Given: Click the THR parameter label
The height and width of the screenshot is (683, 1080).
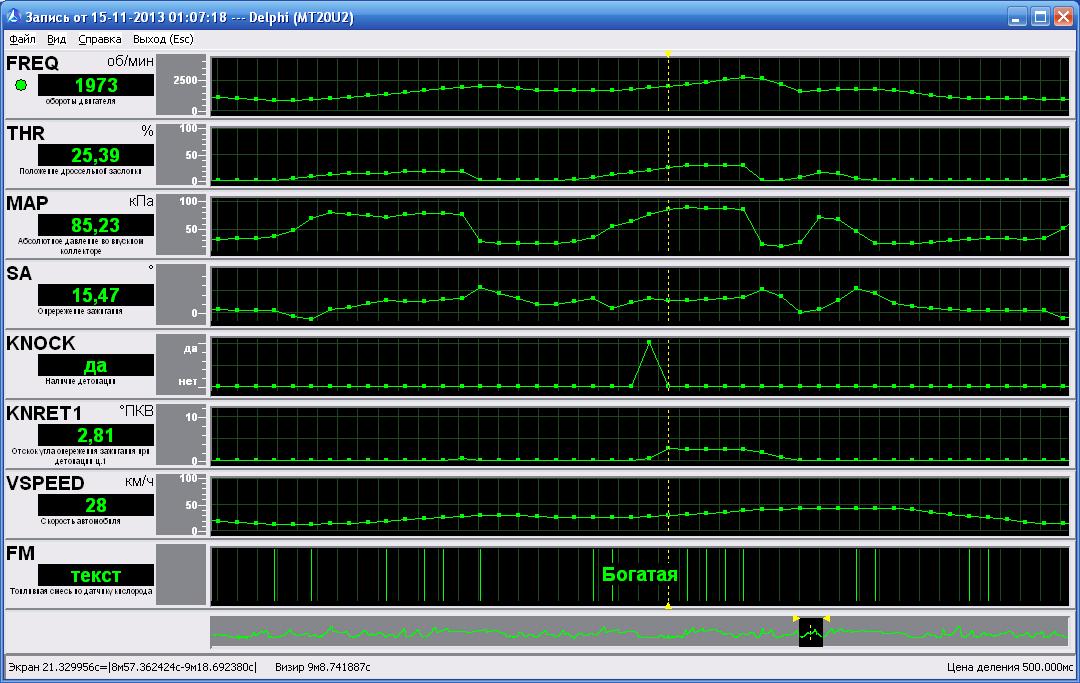Looking at the screenshot, I should 25,134.
